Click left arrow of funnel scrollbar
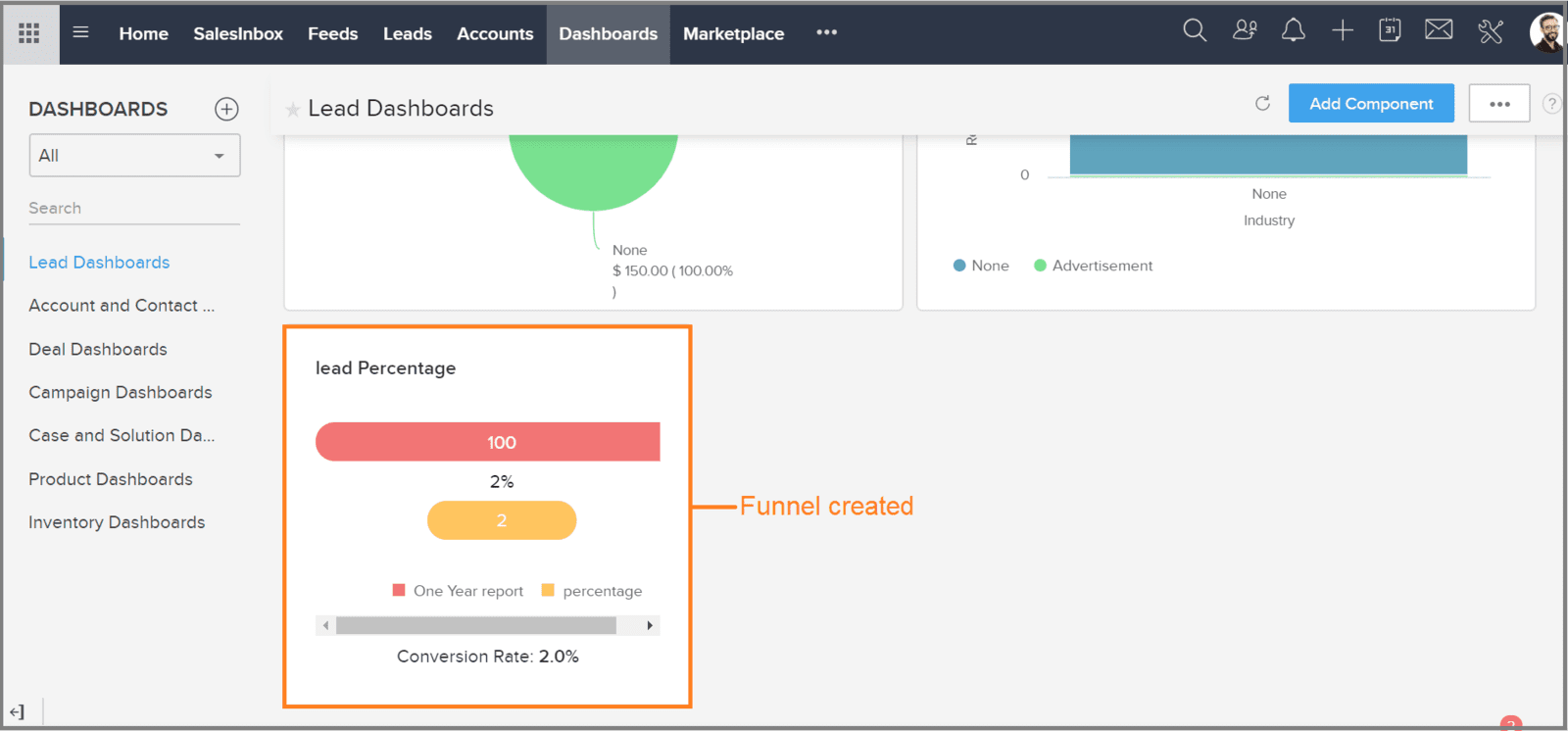This screenshot has height=731, width=1568. (325, 625)
